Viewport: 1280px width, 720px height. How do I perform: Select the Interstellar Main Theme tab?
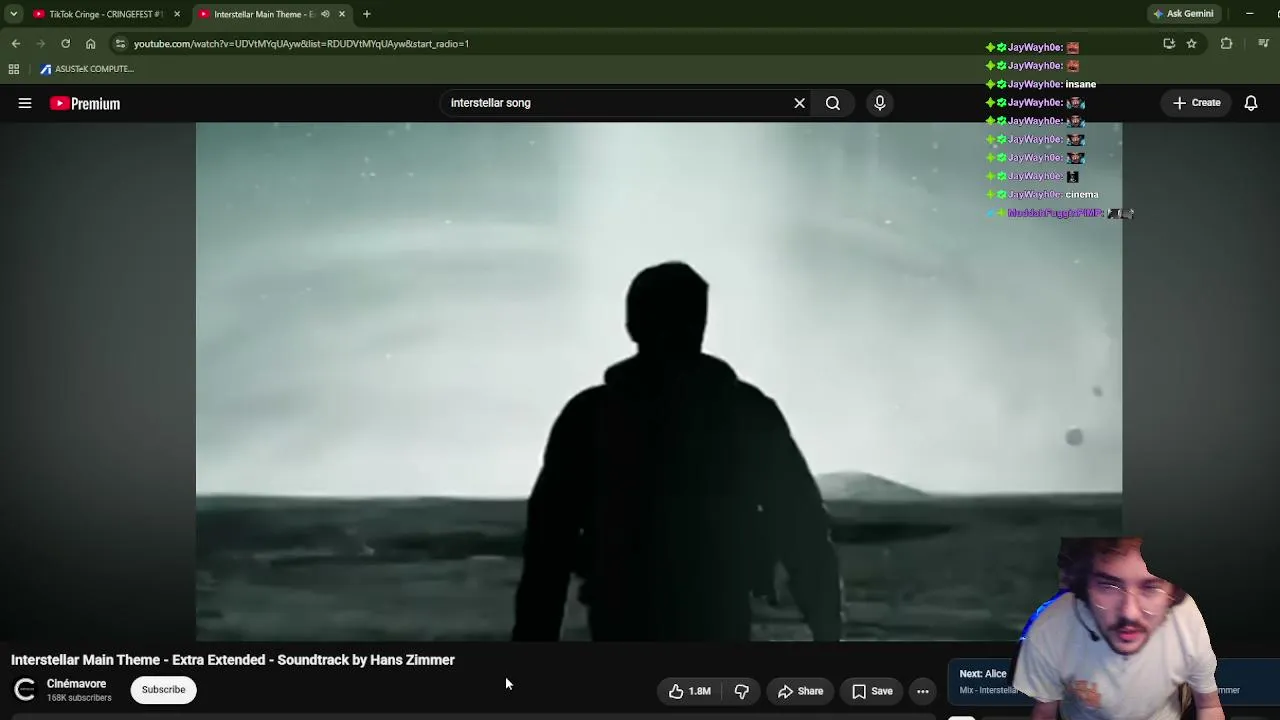pyautogui.click(x=263, y=14)
